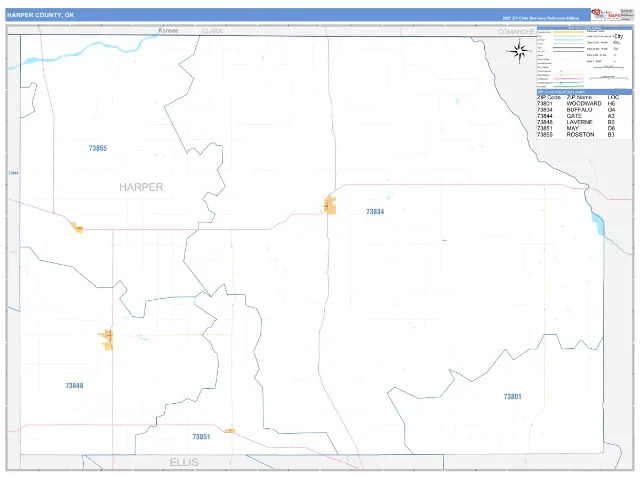640x480 pixels.
Task: Click the 'HARPER COUNTY, OK' title
Action: coord(40,15)
